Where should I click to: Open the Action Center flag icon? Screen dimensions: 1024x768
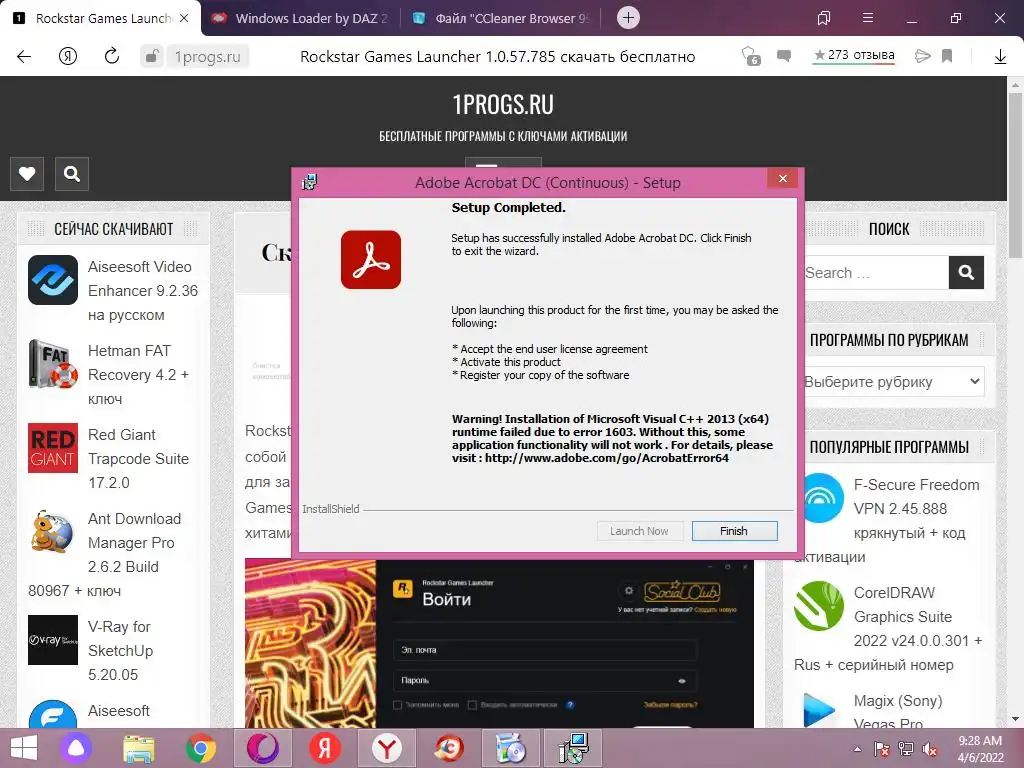882,749
